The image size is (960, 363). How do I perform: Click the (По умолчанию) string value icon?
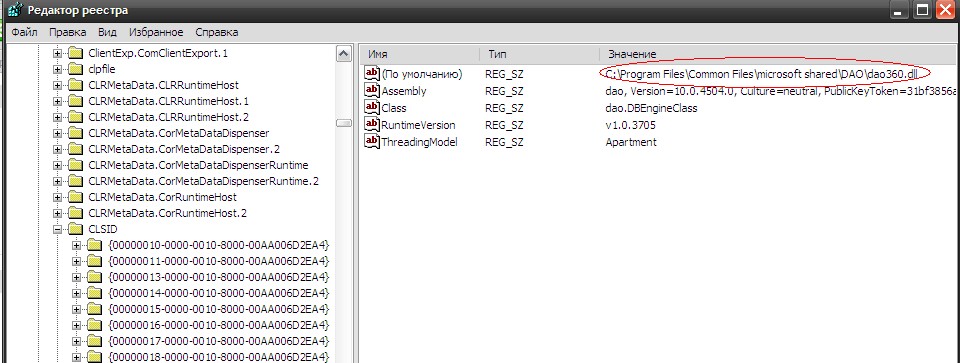[372, 74]
